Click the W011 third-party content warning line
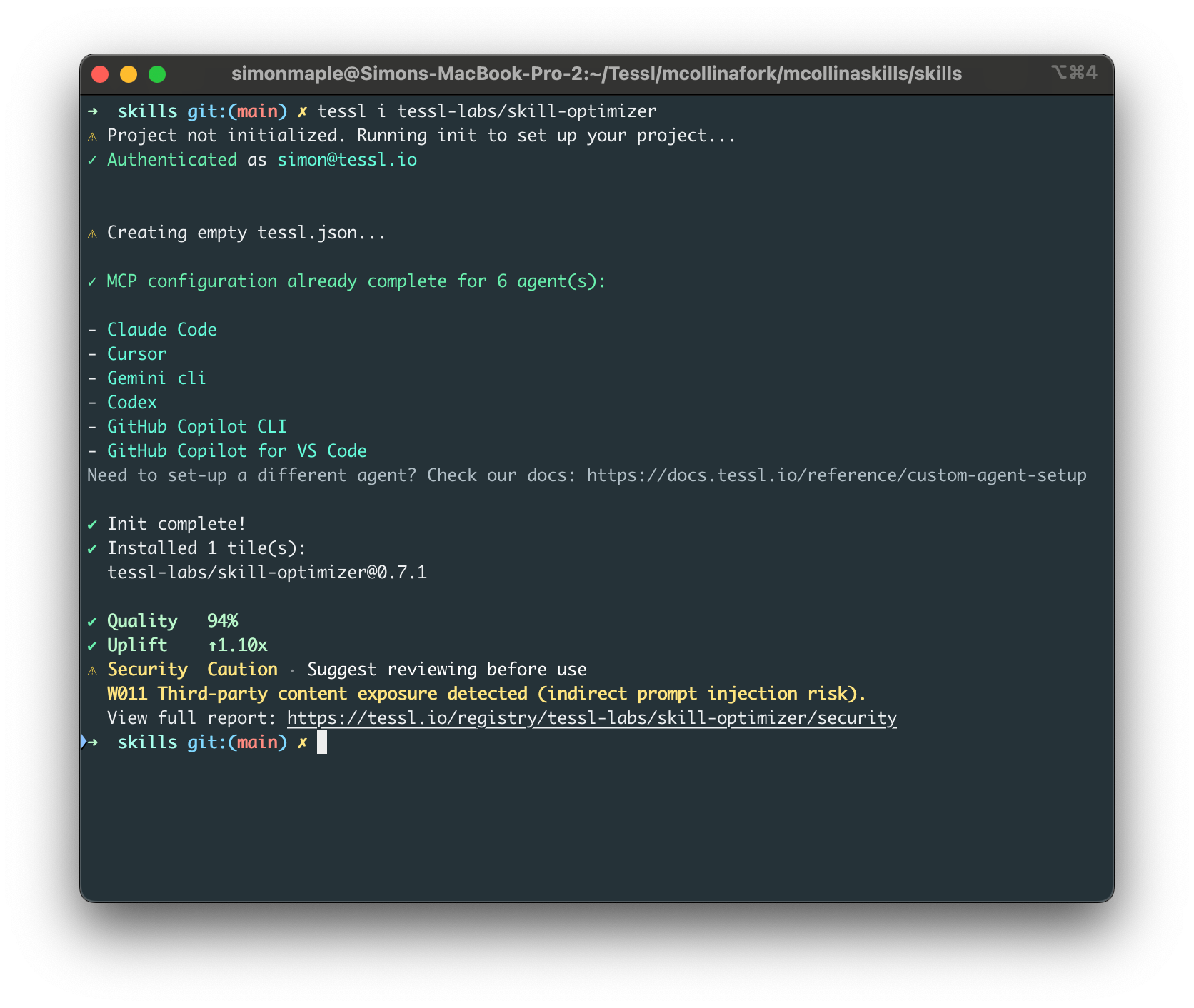This screenshot has height=1008, width=1194. tap(486, 694)
